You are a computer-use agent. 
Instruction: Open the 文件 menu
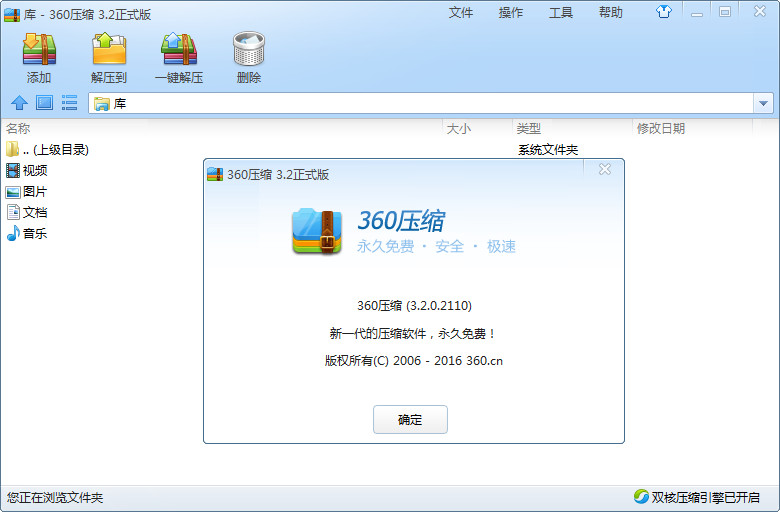pos(461,12)
